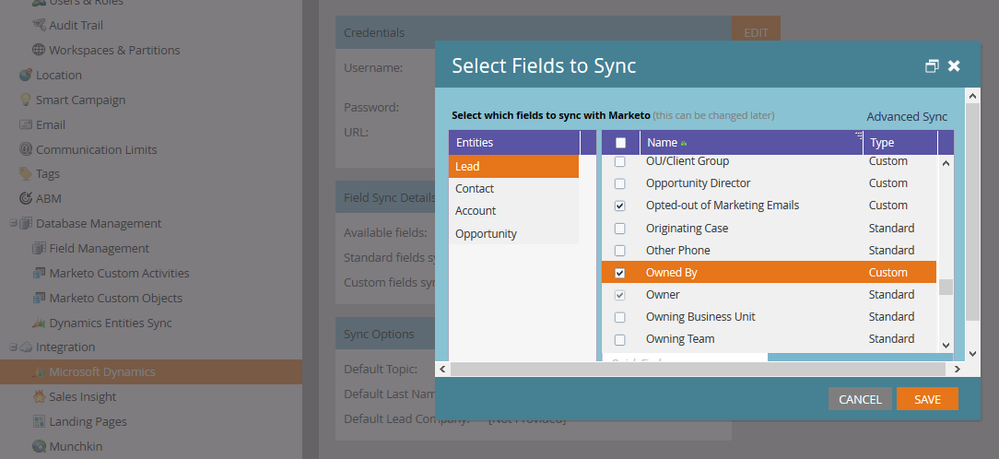Click the field list down scroll arrow
The width and height of the screenshot is (999, 459).
(945, 345)
